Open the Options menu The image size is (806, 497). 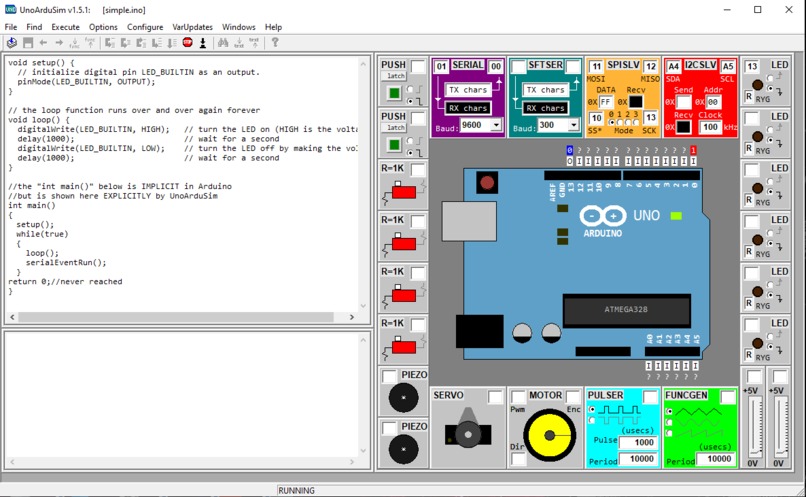point(103,27)
